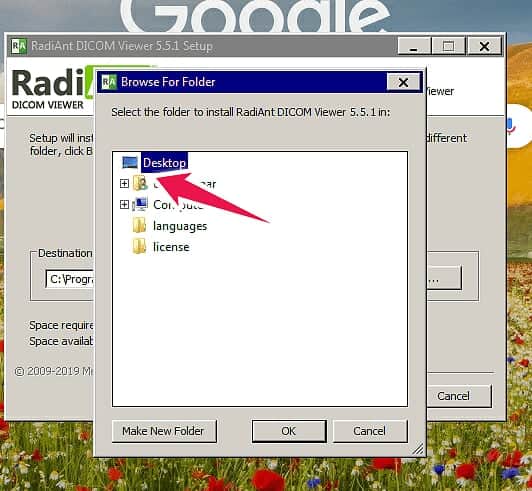The width and height of the screenshot is (532, 491).
Task: Confirm folder with OK button
Action: (x=289, y=431)
